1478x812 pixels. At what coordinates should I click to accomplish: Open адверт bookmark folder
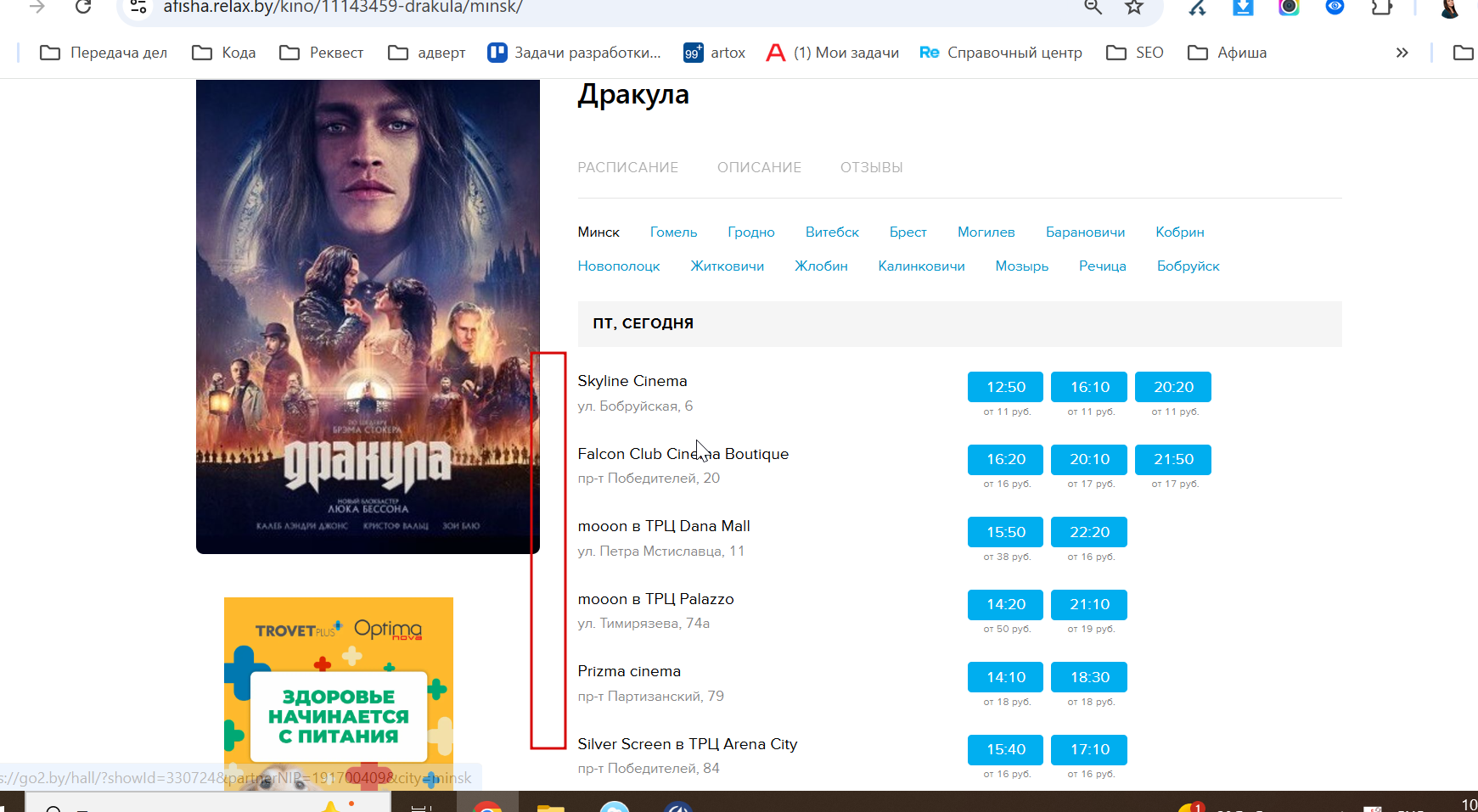(x=427, y=53)
